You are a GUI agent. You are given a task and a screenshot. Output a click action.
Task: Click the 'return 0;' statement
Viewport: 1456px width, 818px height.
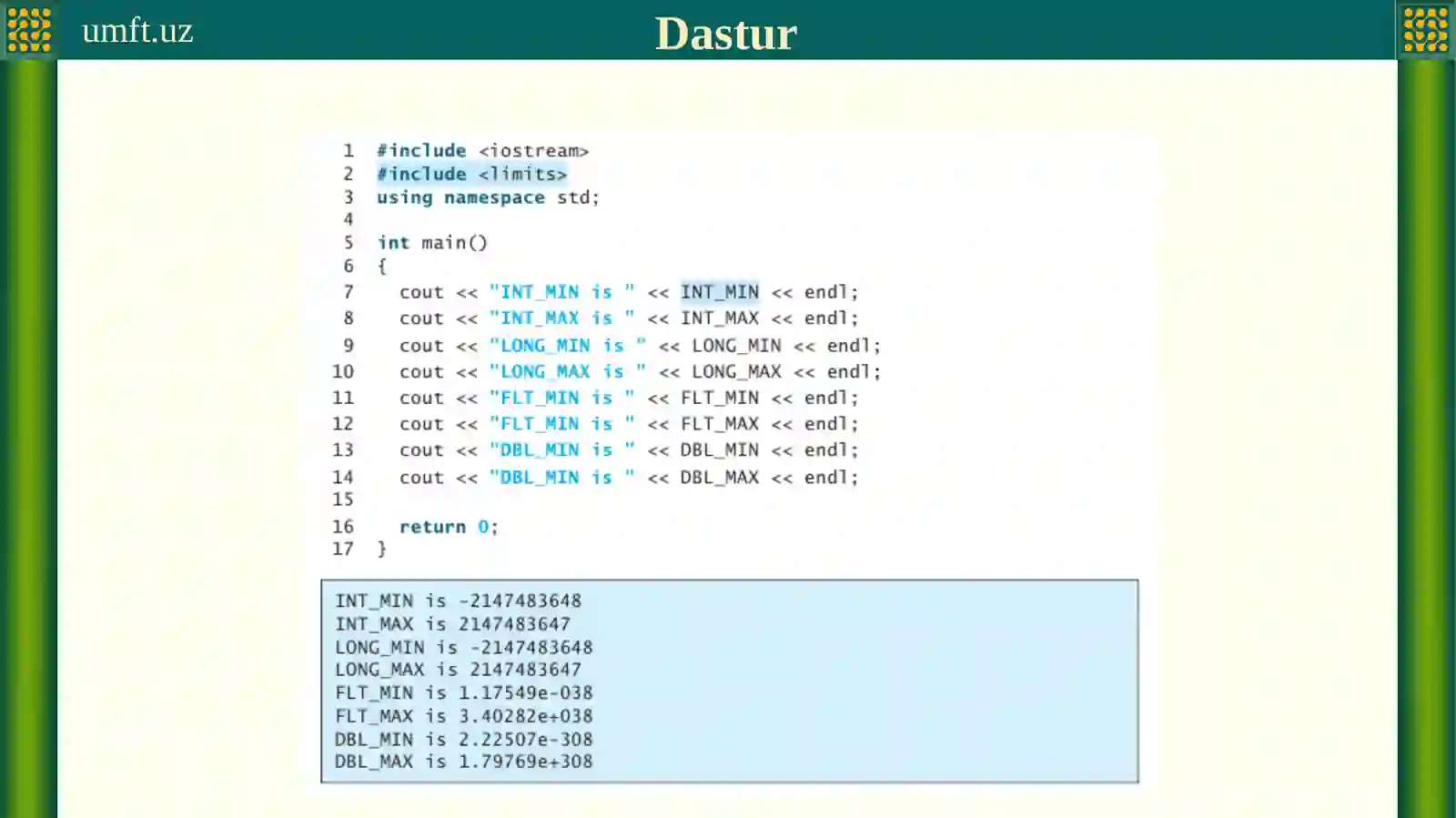pos(448,527)
